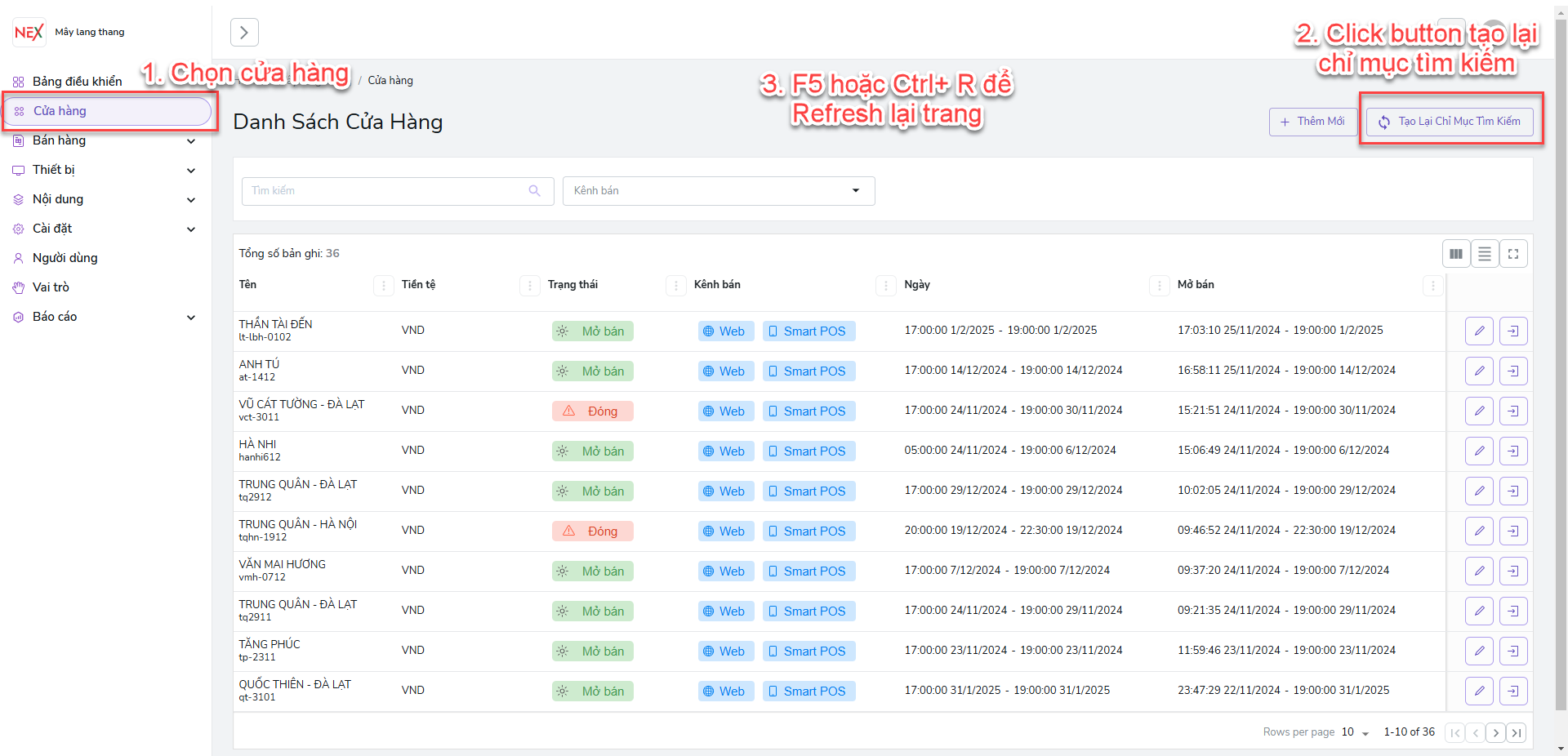1568x756 pixels.
Task: Click the edit pencil icon for THẦN TÀI ĐẾN
Action: coord(1479,331)
